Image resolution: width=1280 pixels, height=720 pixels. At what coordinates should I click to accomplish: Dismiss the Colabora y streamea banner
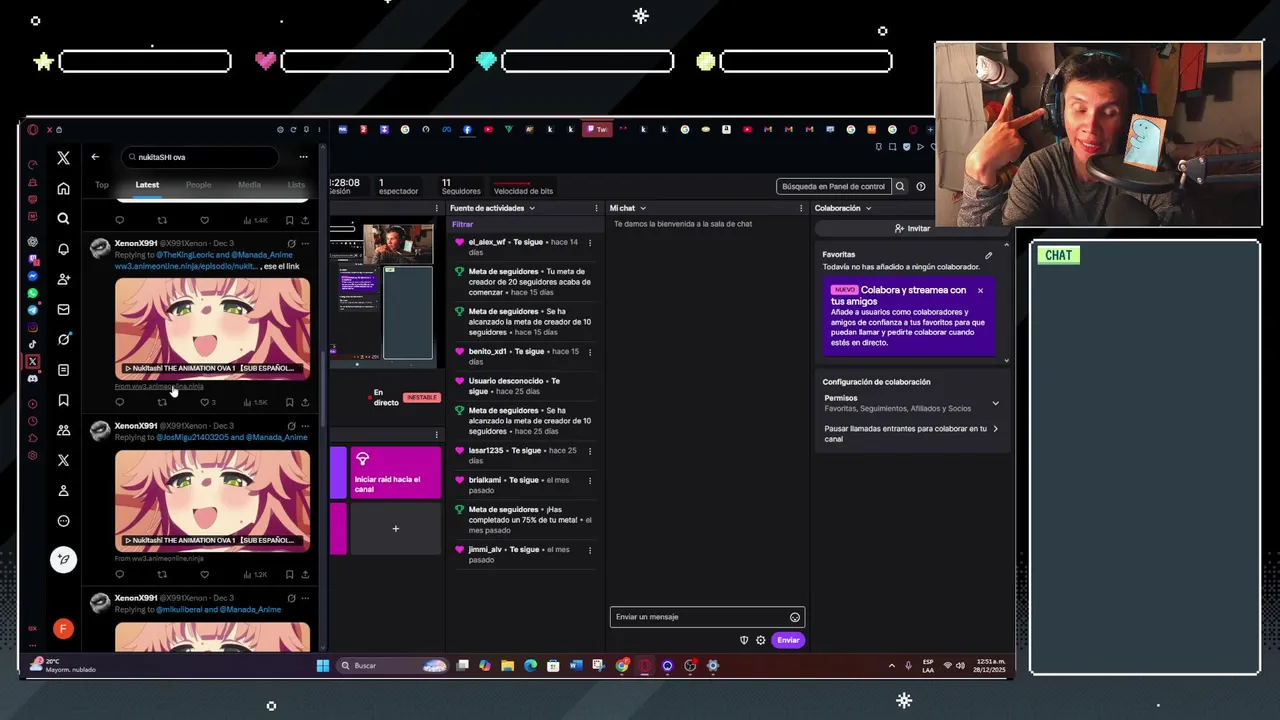coord(980,291)
